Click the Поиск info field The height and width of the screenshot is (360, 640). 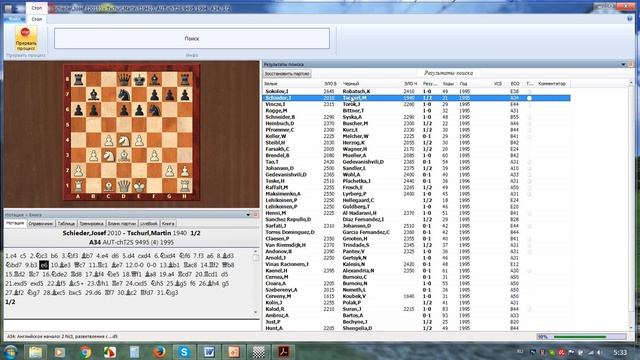[192, 38]
